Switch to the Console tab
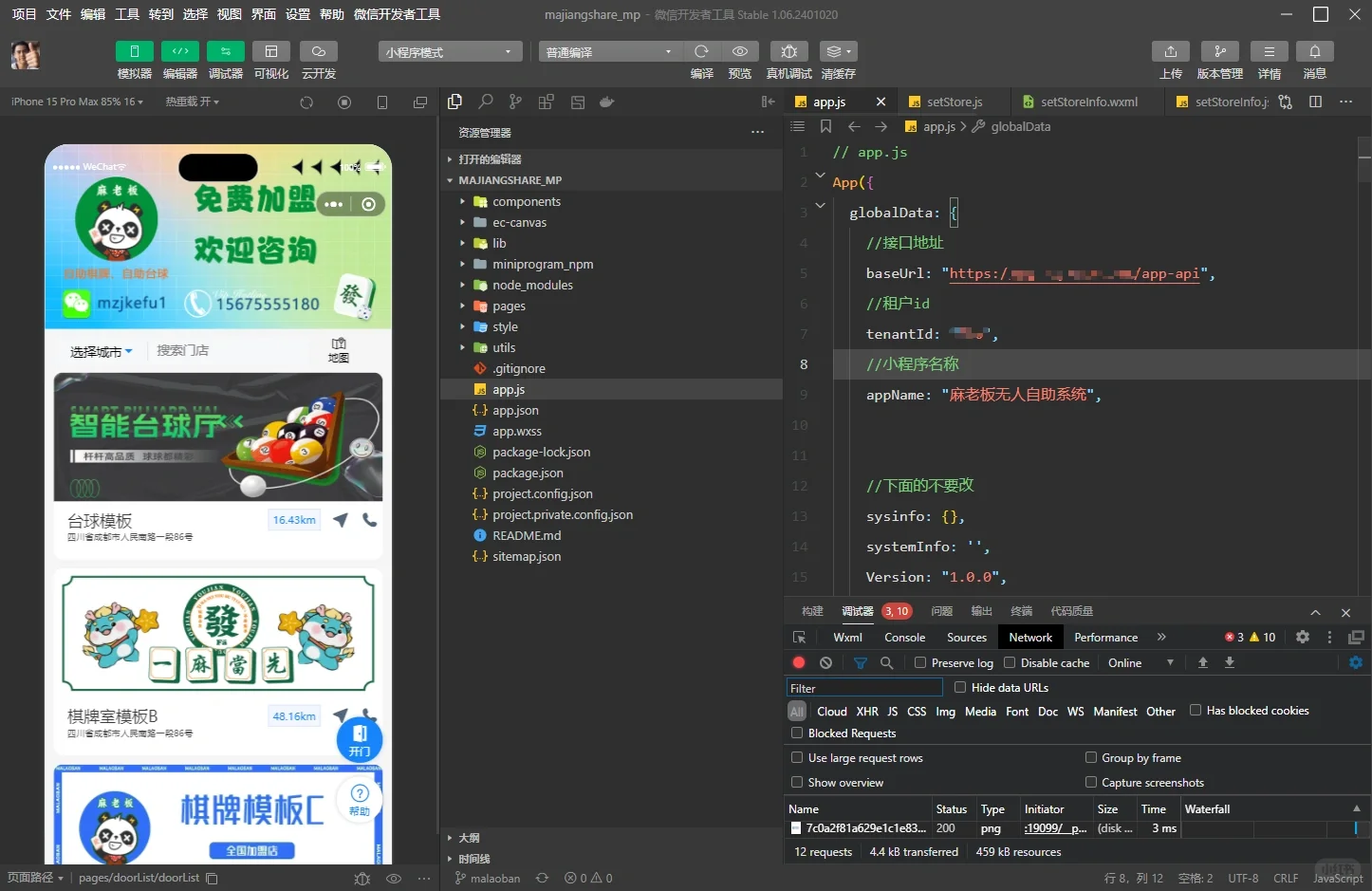1372x891 pixels. (x=904, y=638)
